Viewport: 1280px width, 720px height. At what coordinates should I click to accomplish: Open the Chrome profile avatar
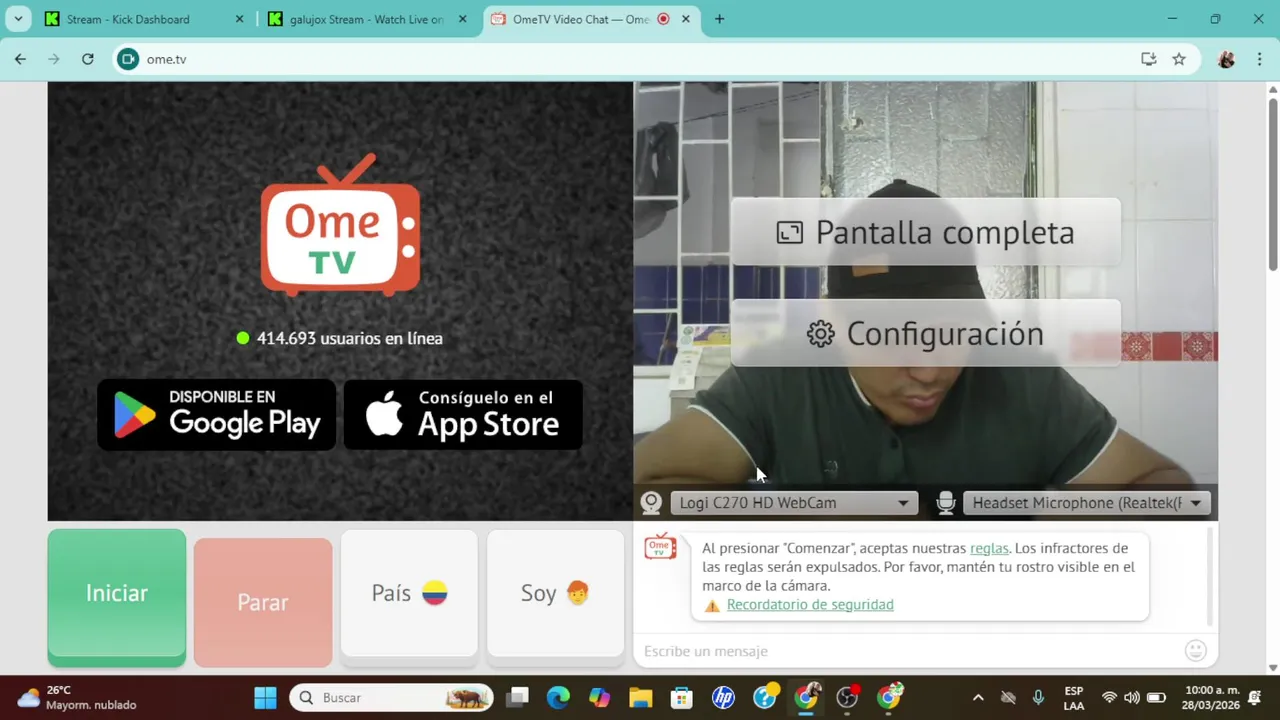click(x=1226, y=59)
